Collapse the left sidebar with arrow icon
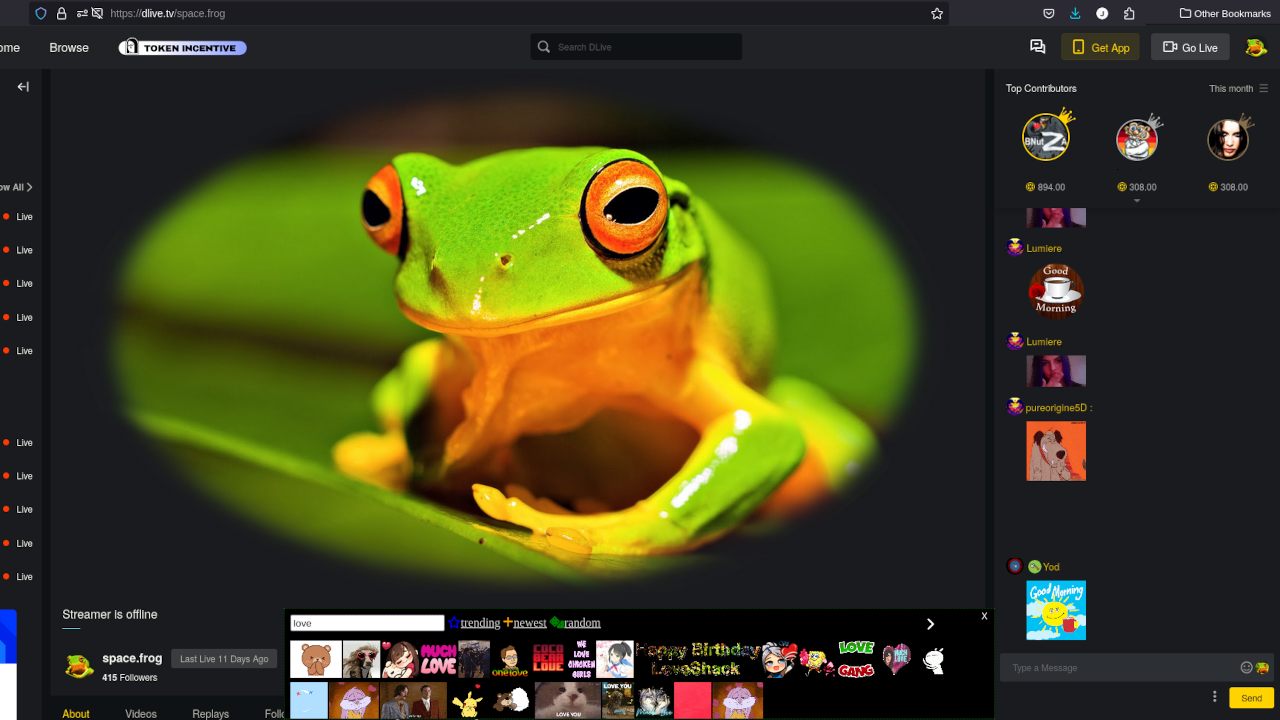The image size is (1280, 720). click(23, 87)
